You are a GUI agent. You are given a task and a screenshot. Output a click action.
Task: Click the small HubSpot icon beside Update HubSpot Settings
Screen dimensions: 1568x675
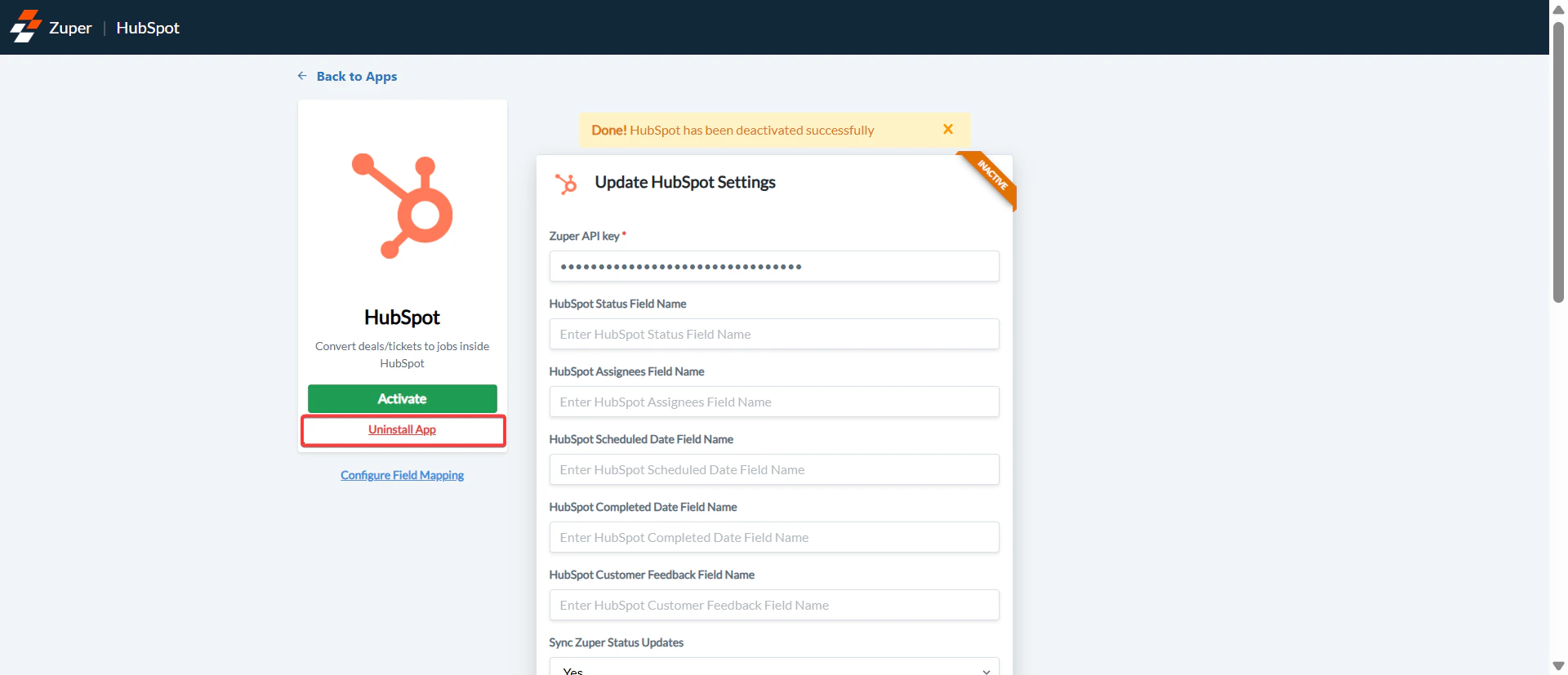click(566, 184)
